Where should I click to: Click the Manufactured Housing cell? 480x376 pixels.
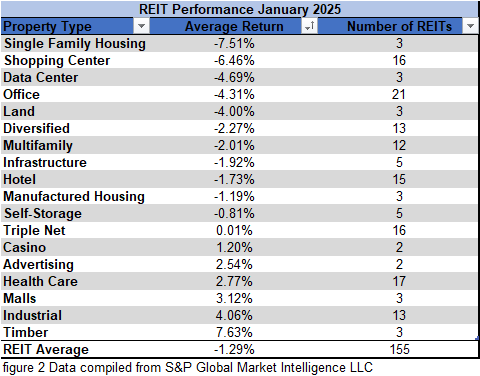[x=74, y=197]
